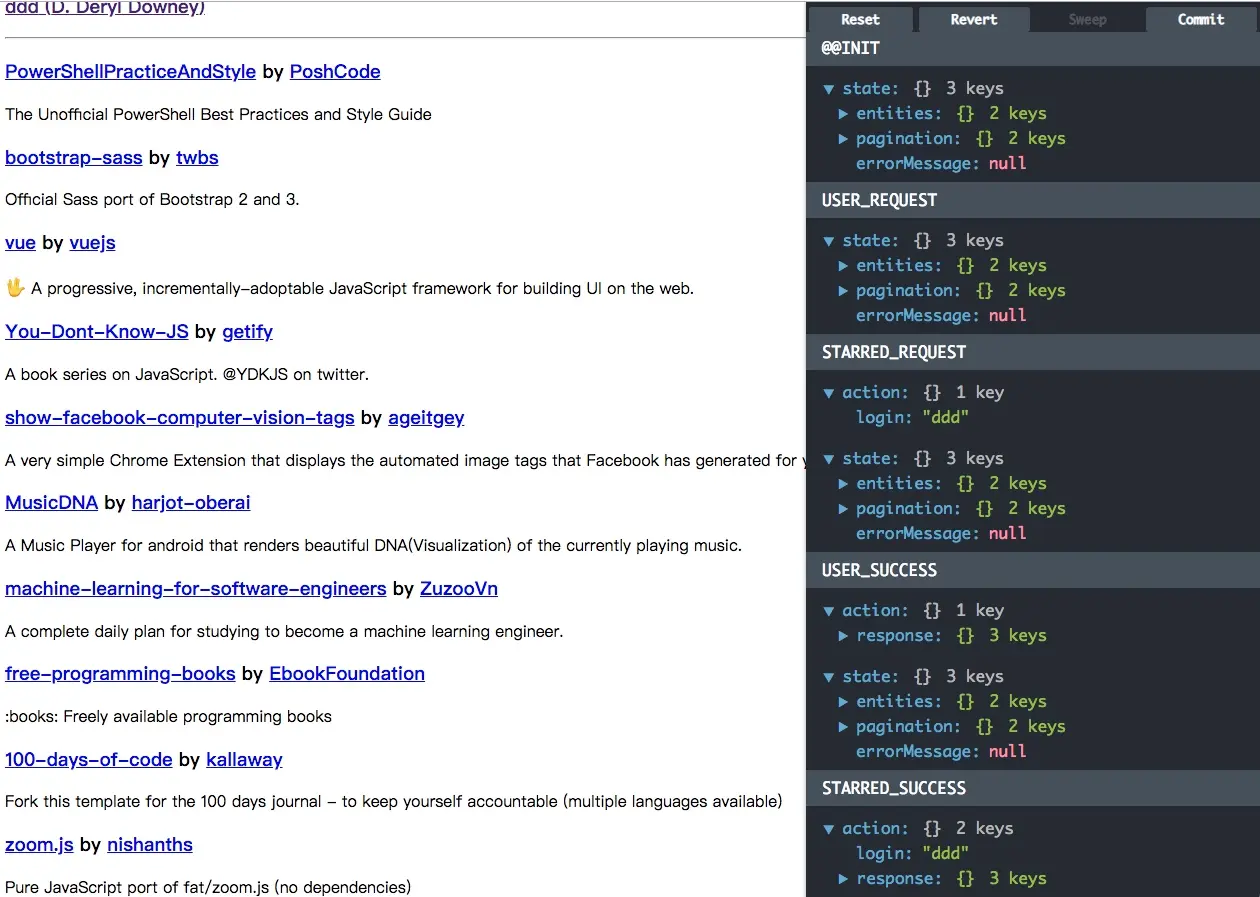Visit the EbookFoundation owner link

click(347, 674)
